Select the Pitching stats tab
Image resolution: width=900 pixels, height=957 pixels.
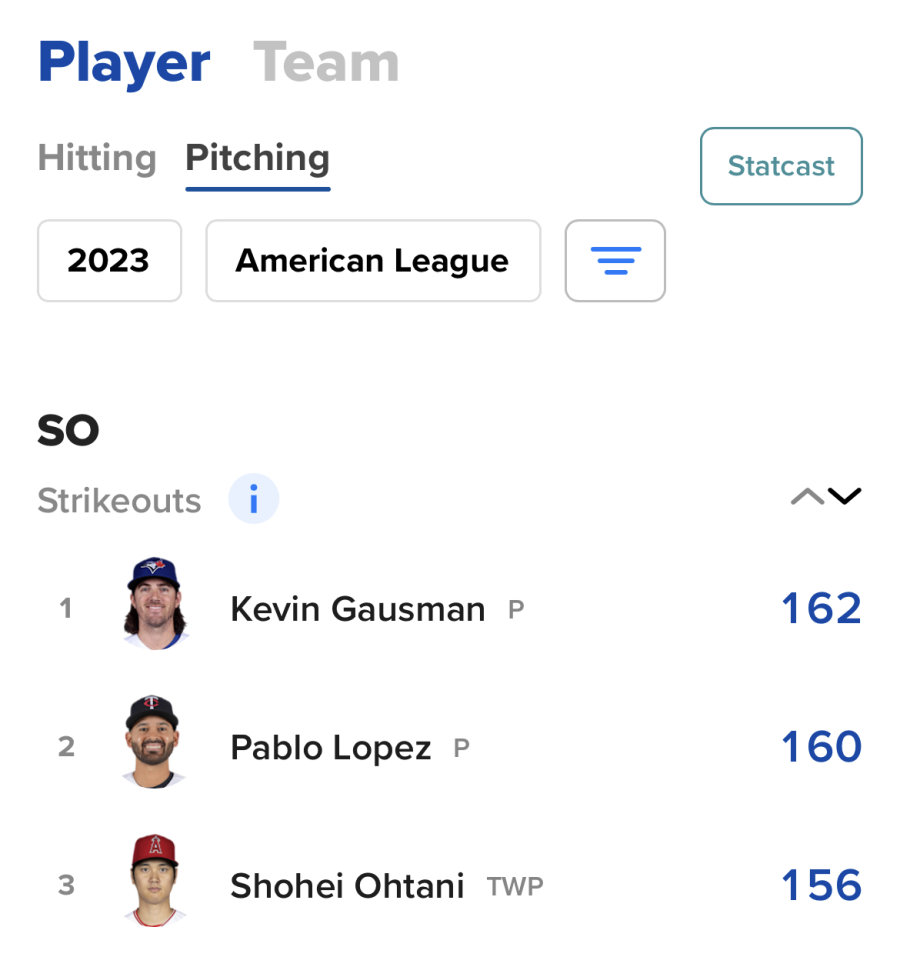pyautogui.click(x=257, y=158)
